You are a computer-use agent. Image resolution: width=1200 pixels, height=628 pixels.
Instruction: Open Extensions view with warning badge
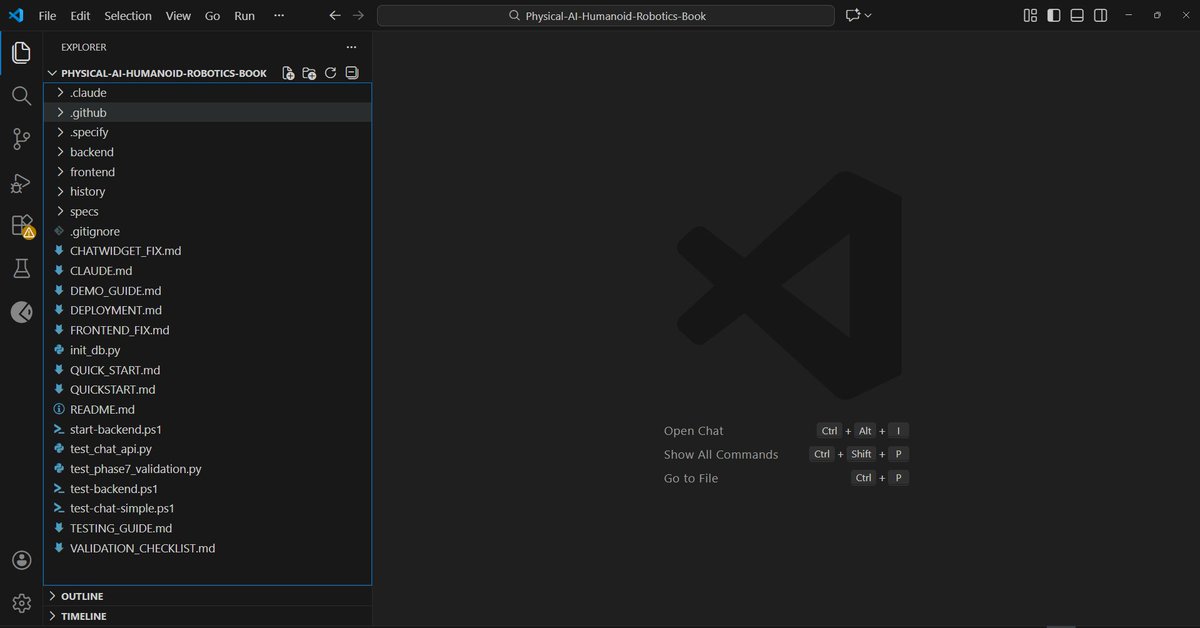[x=21, y=226]
